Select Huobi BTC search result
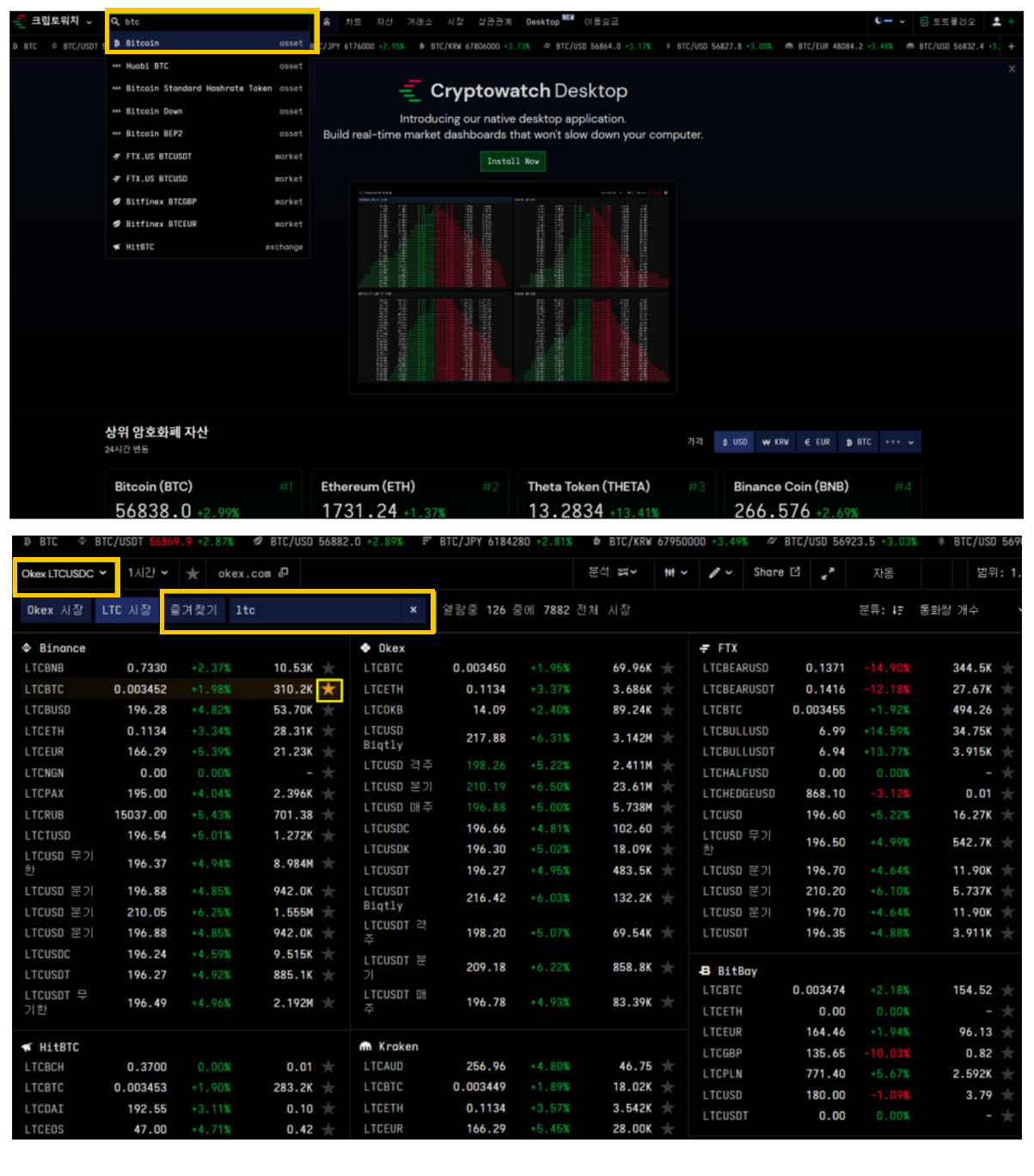Viewport: 1034px width, 1176px height. [208, 66]
